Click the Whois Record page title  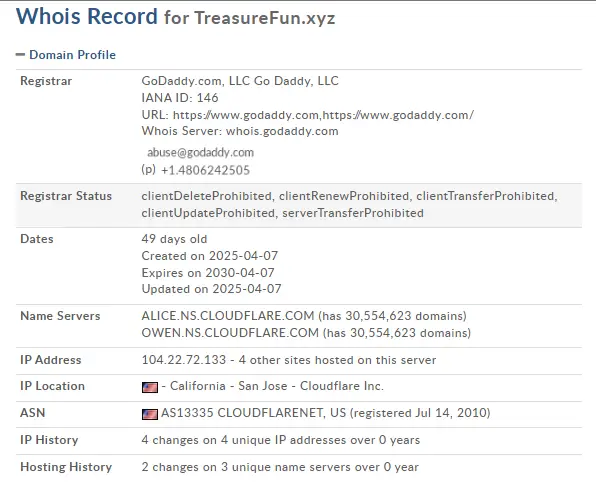coord(175,17)
